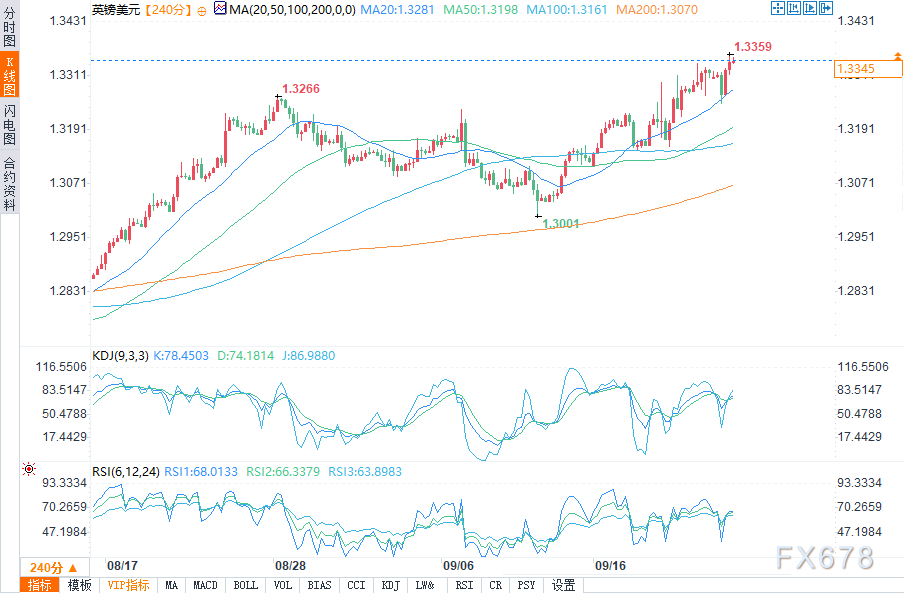
Task: Click the orange circle icon beside 240分 label
Action: (203, 9)
